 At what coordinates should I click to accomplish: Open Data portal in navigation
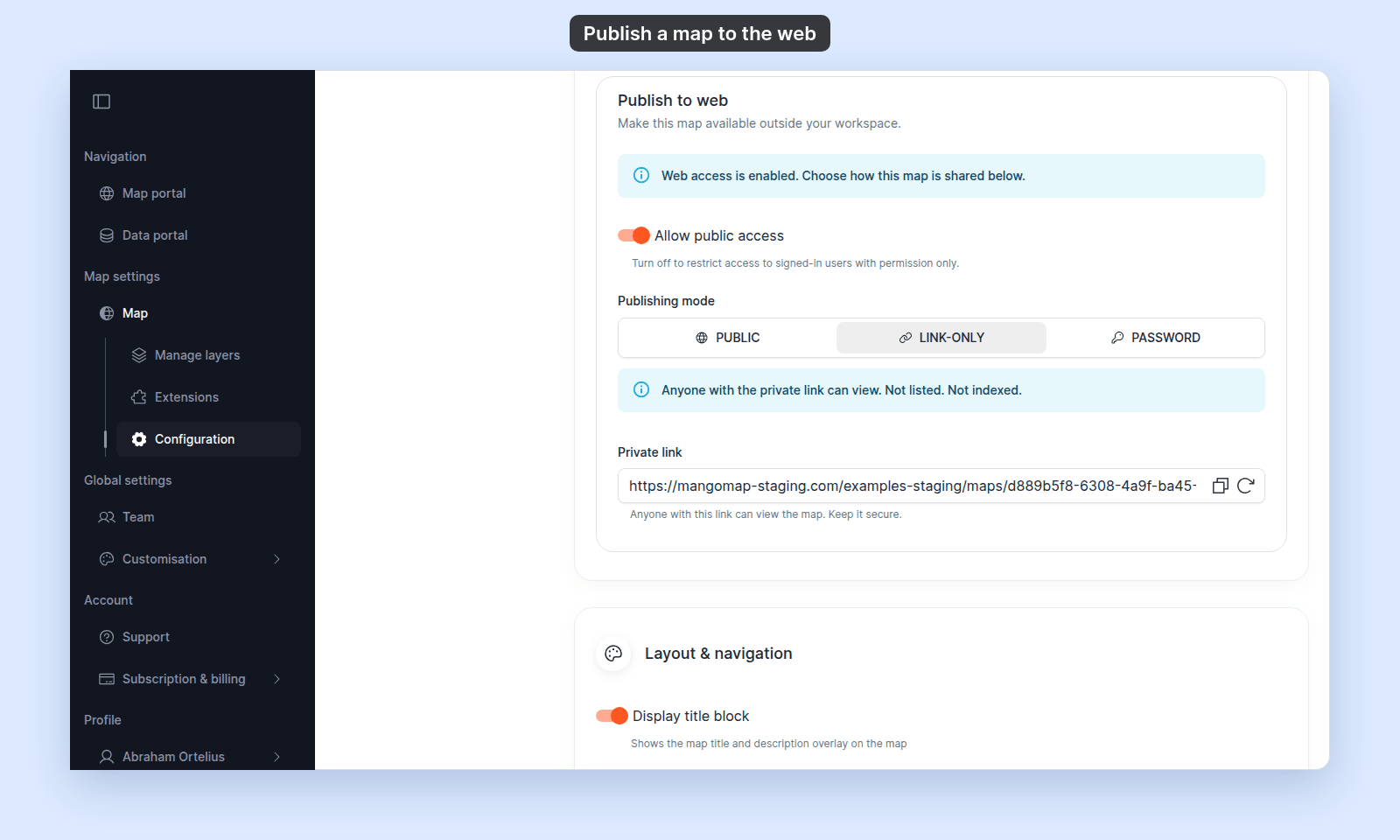(192, 235)
